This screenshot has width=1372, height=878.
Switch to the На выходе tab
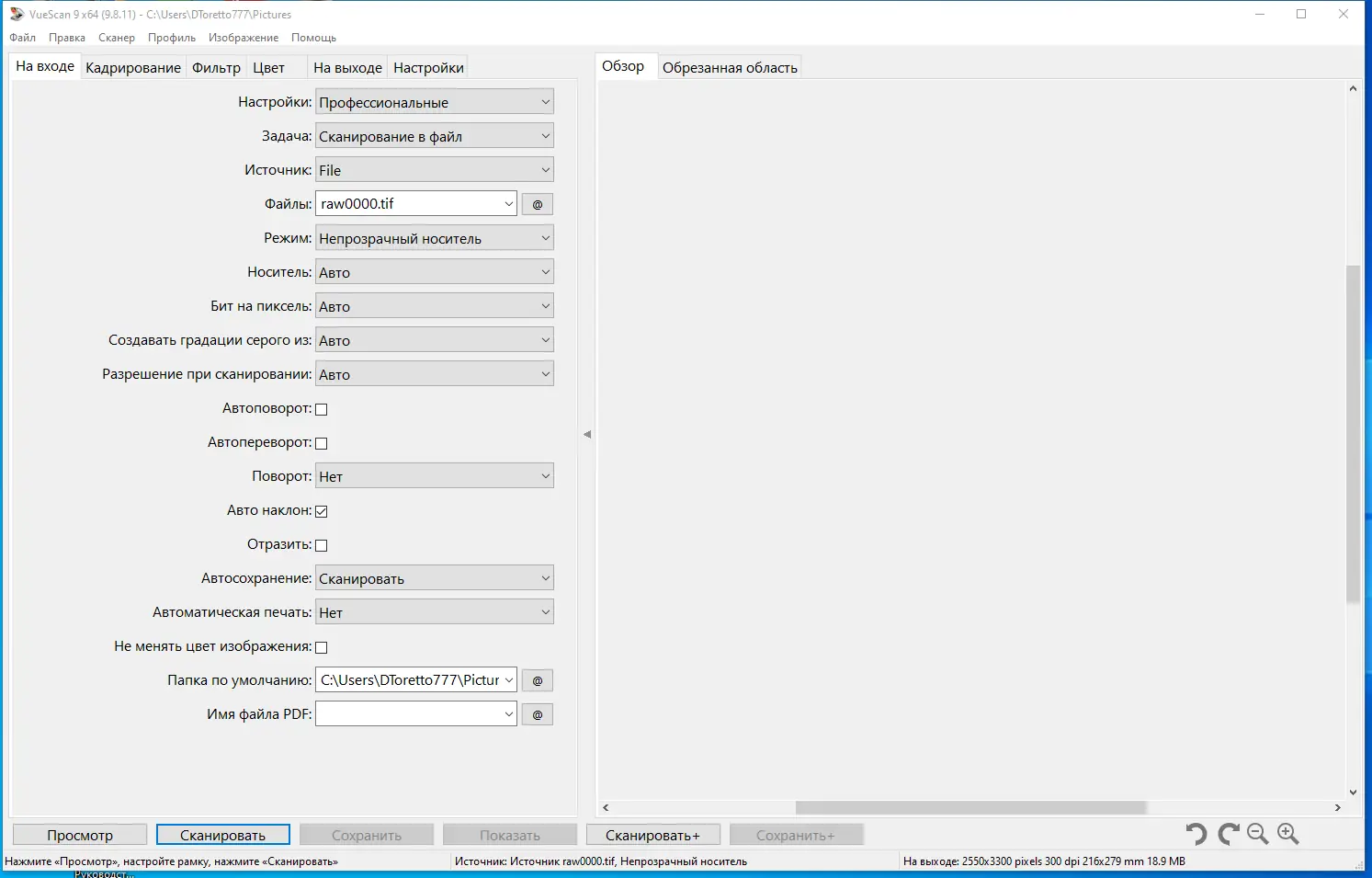pos(347,67)
